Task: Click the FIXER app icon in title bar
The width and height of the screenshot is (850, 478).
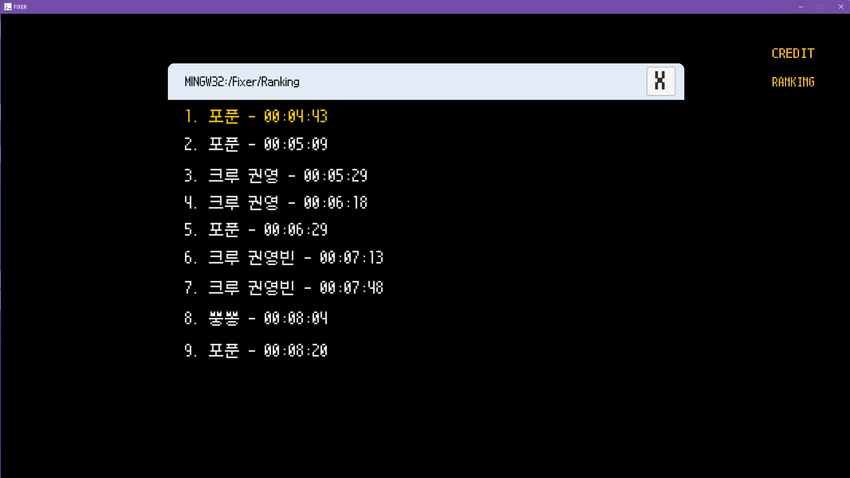Action: click(x=8, y=7)
